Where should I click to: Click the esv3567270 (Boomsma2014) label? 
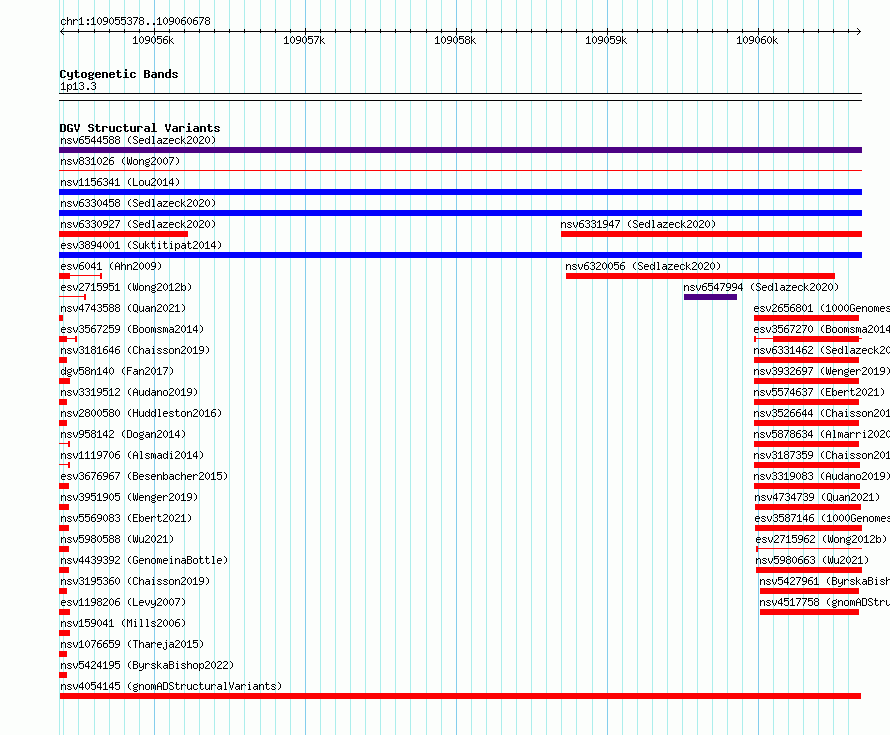pyautogui.click(x=822, y=329)
